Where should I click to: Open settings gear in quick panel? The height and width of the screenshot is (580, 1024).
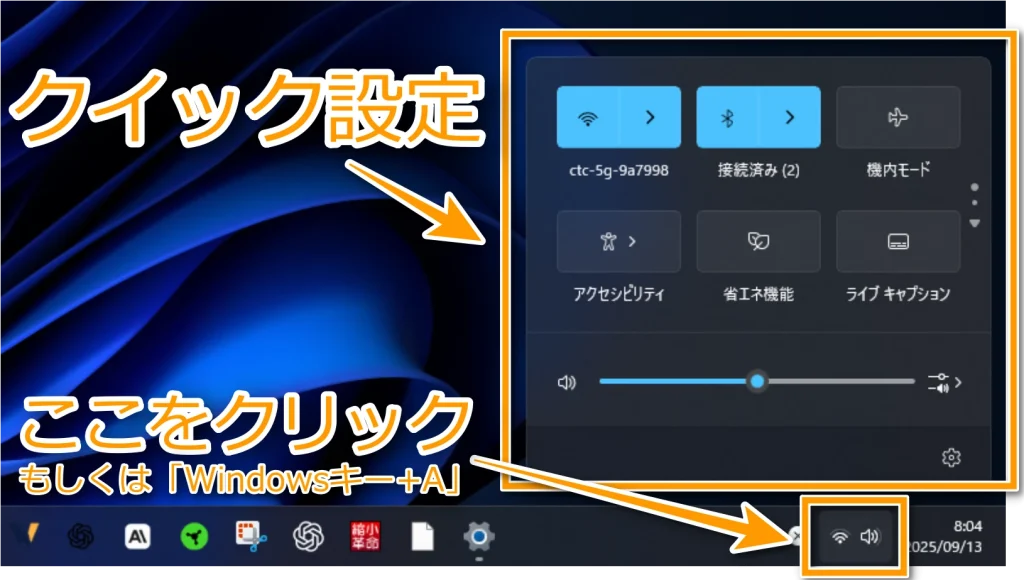point(951,457)
